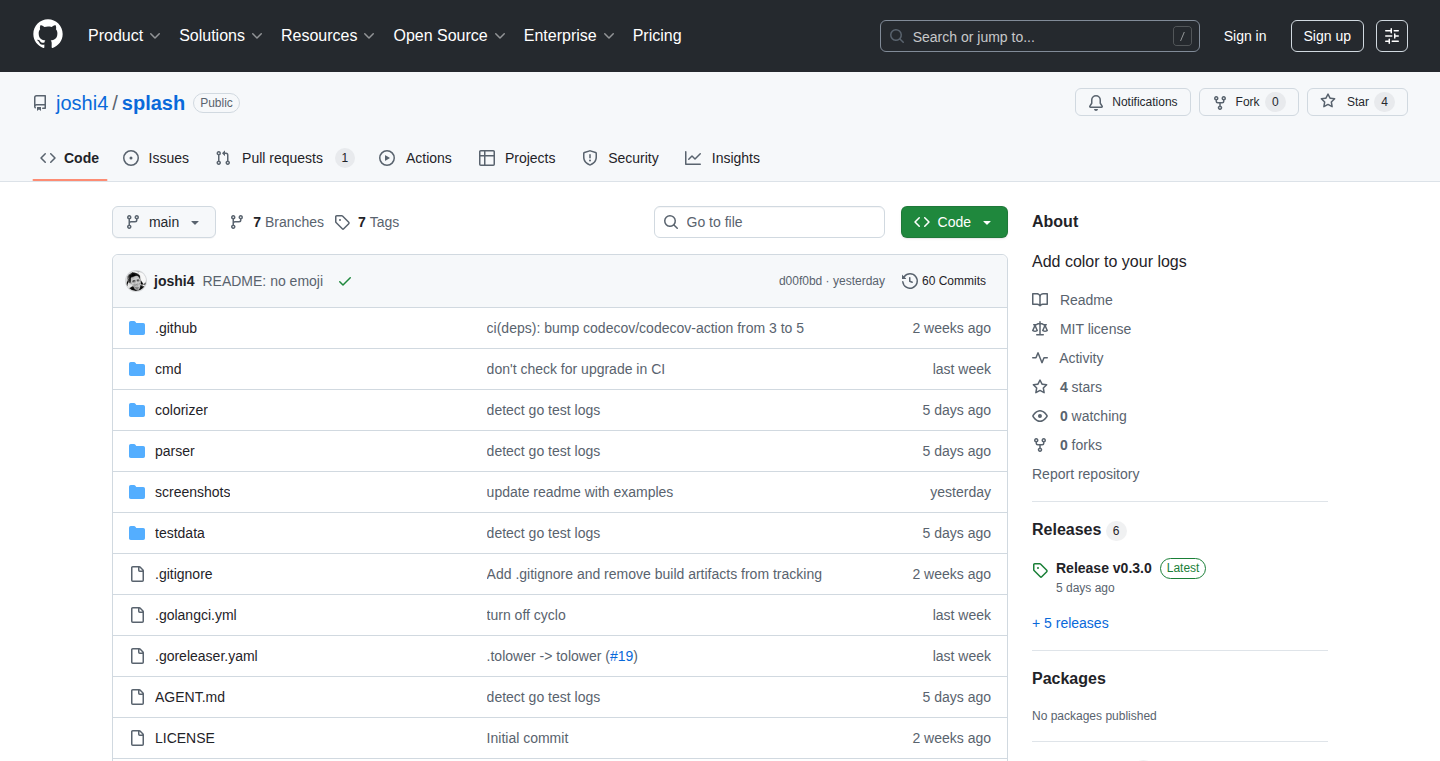Star the splash repository
This screenshot has height=761, width=1440.
coord(1357,102)
